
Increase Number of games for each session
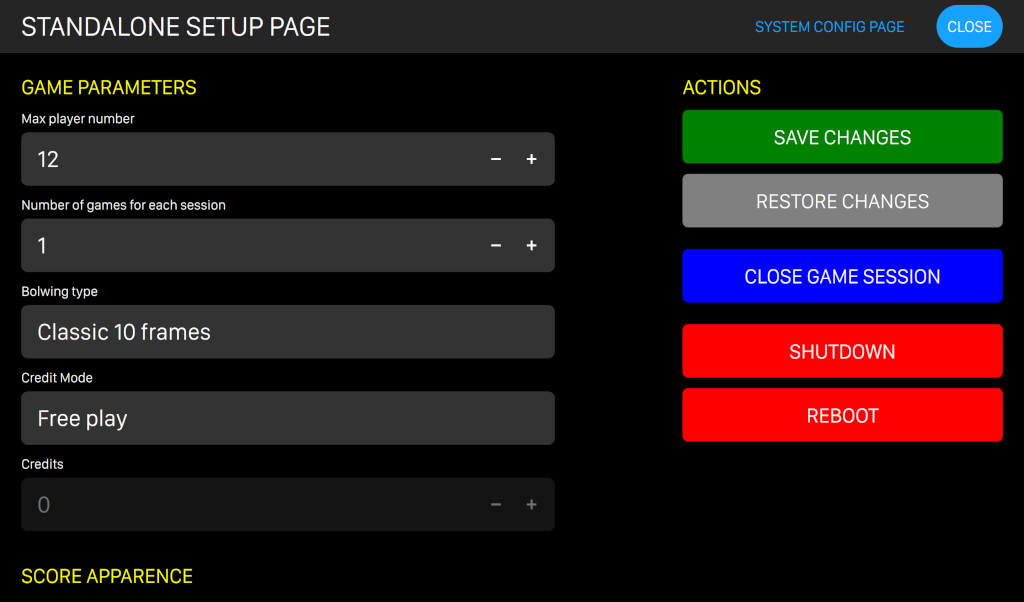(531, 246)
